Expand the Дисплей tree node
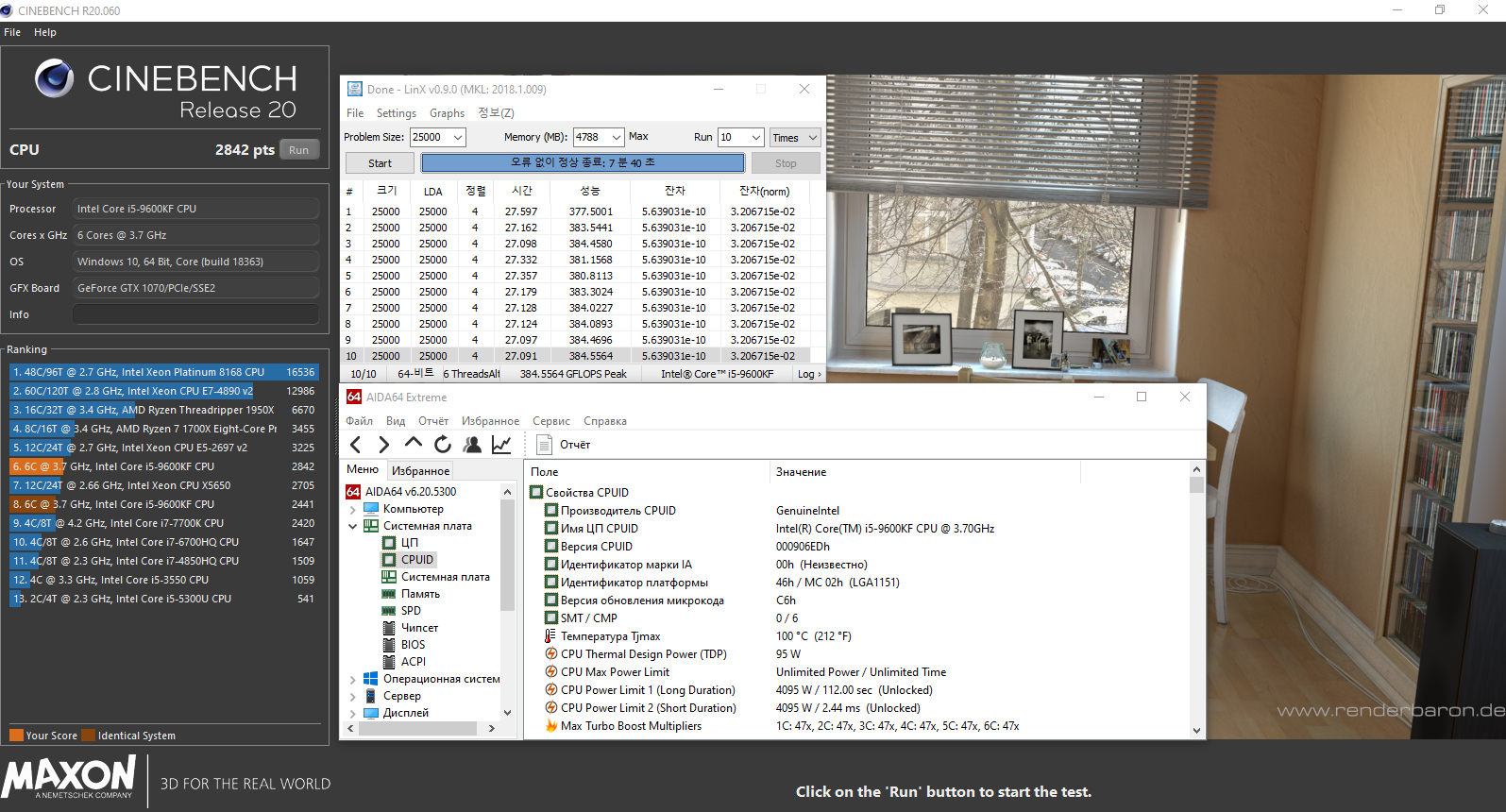The height and width of the screenshot is (812, 1506). pos(353,713)
